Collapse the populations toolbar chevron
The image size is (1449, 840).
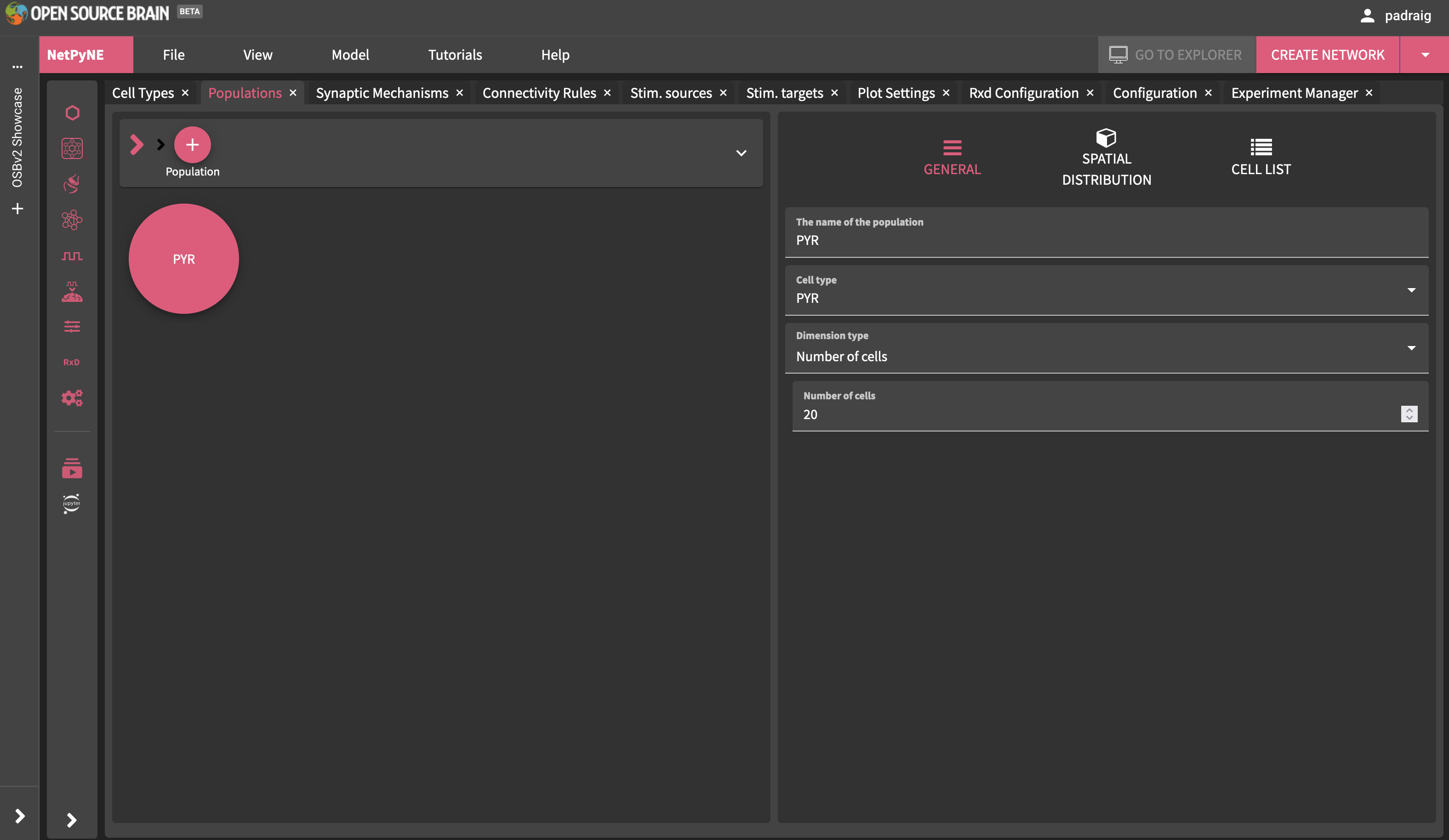point(741,153)
